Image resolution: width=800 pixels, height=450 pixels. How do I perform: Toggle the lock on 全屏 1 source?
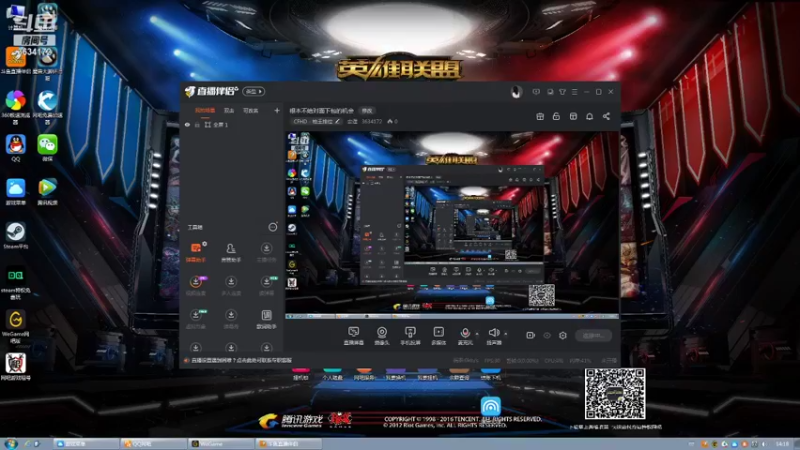197,125
